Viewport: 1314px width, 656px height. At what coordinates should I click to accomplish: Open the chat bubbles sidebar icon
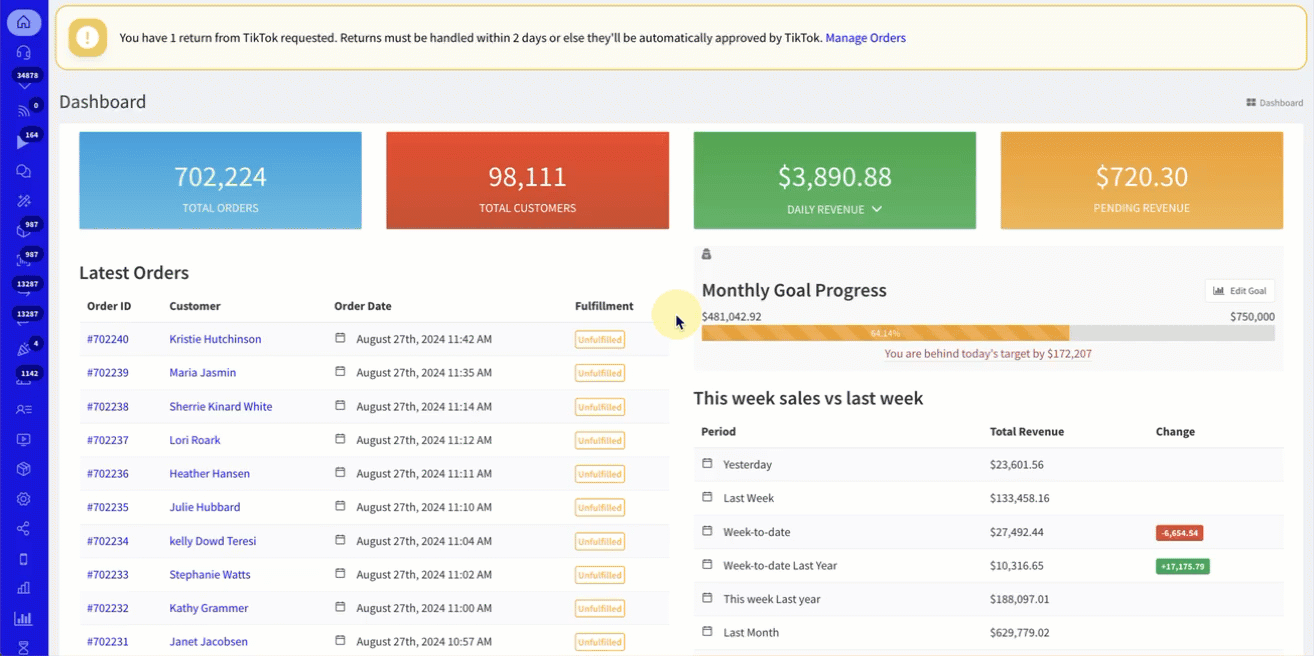point(24,171)
